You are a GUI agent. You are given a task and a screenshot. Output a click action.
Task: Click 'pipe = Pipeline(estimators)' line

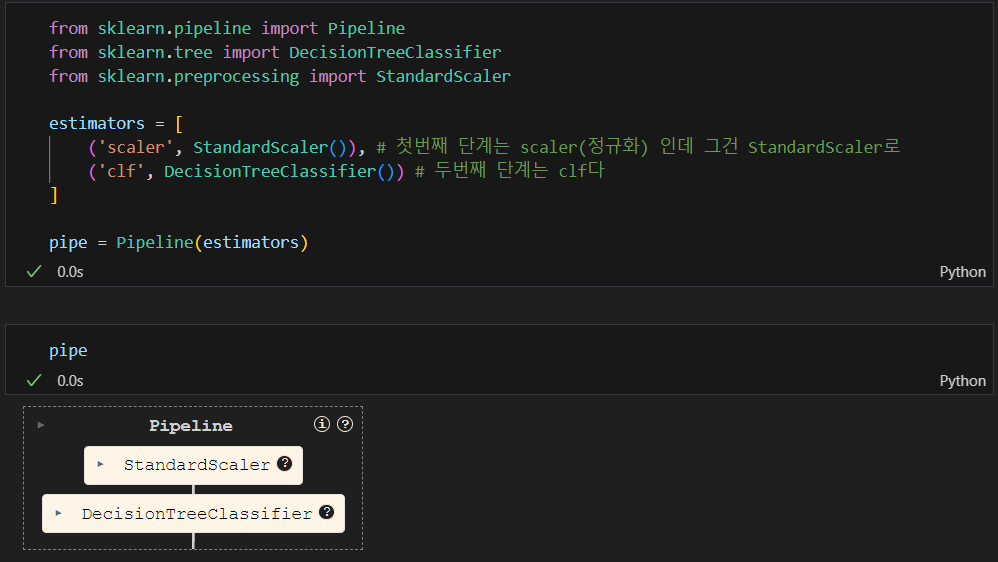tap(179, 242)
